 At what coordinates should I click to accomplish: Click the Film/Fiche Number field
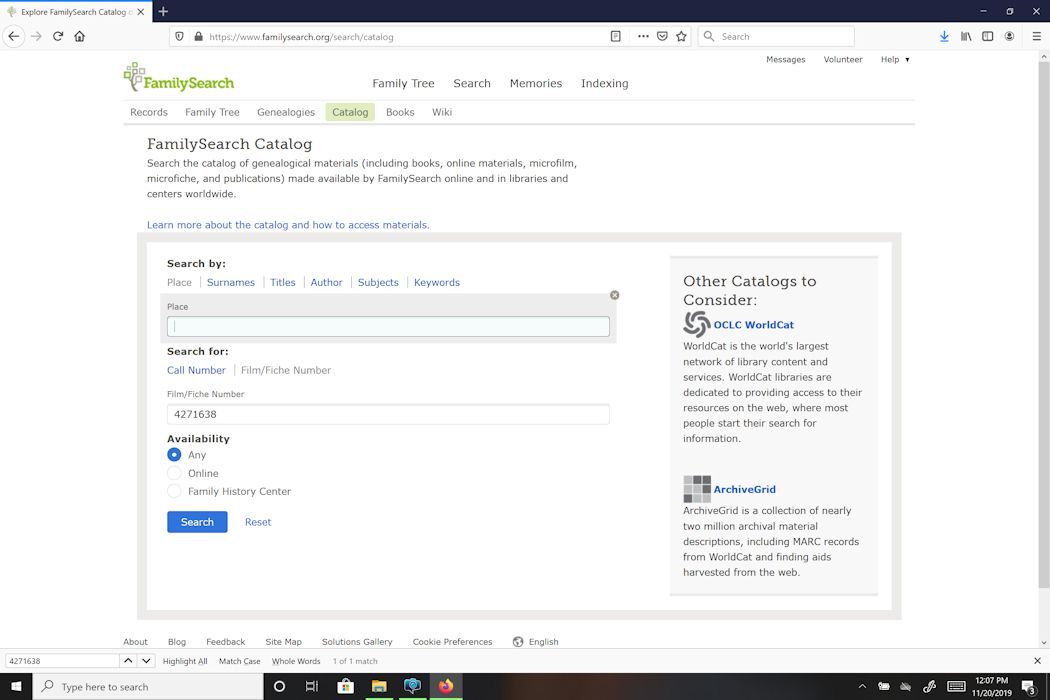[388, 414]
